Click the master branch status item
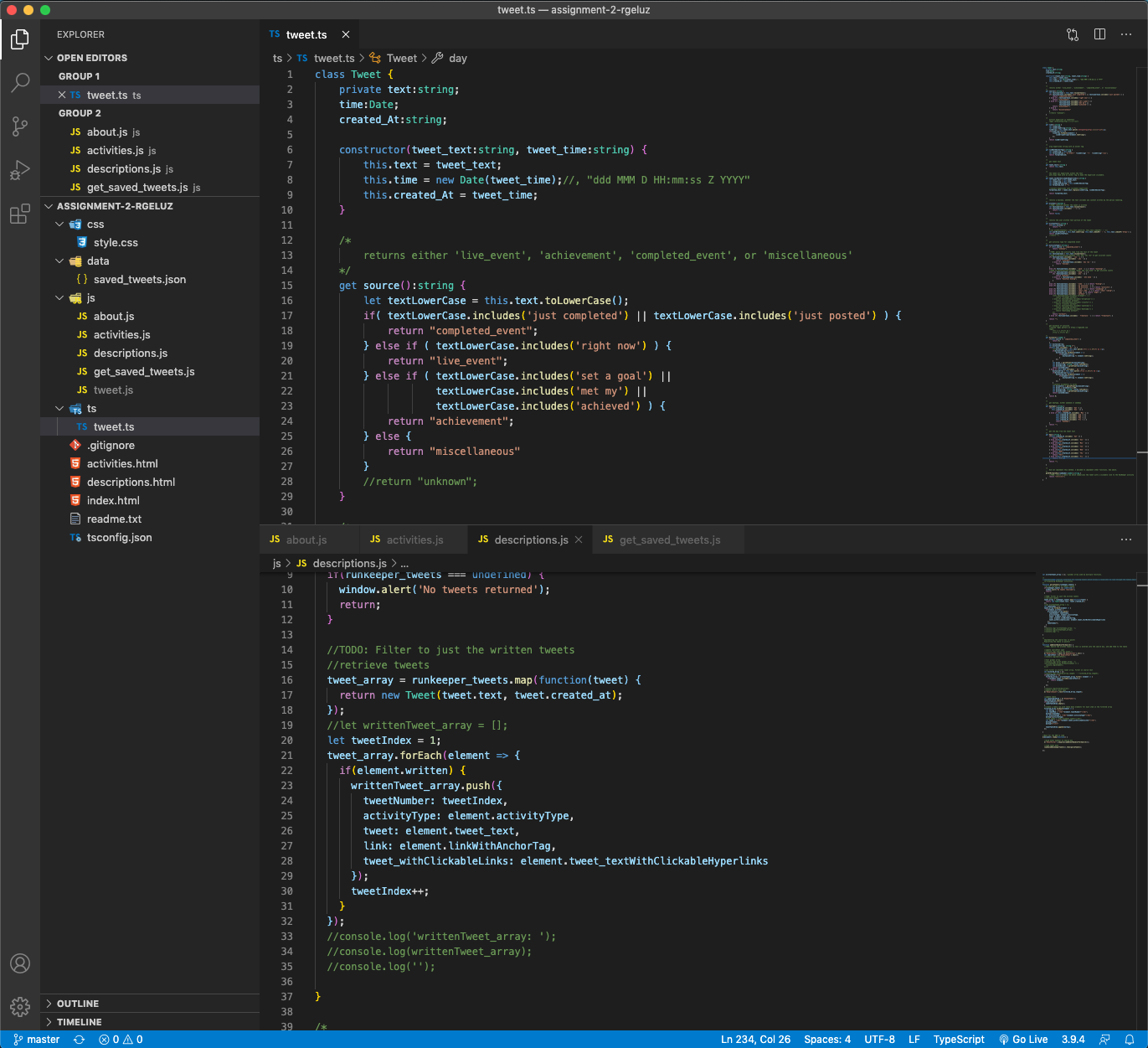 (x=37, y=1040)
